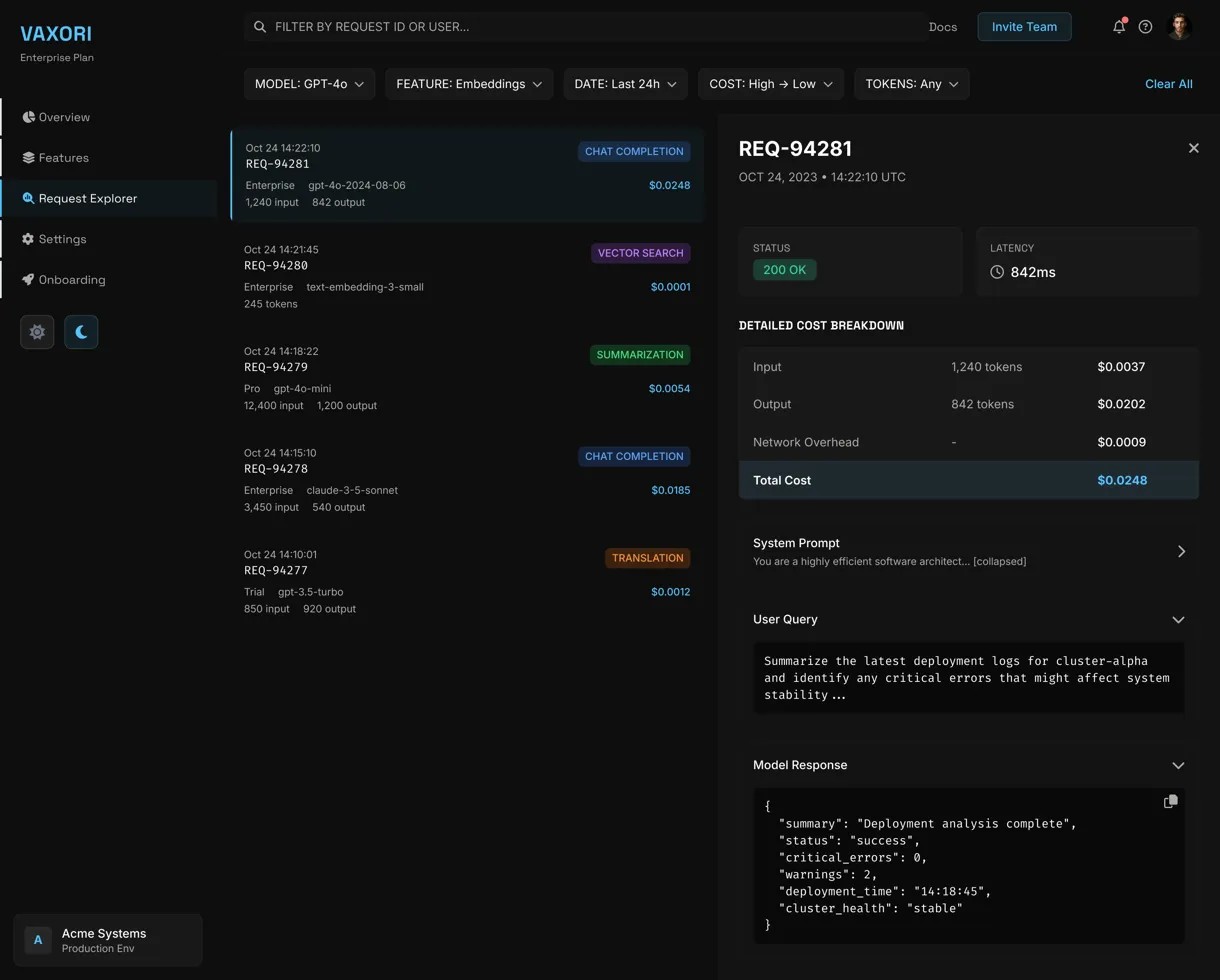This screenshot has width=1220, height=980.
Task: Toggle dark mode with the moon button
Action: click(81, 332)
